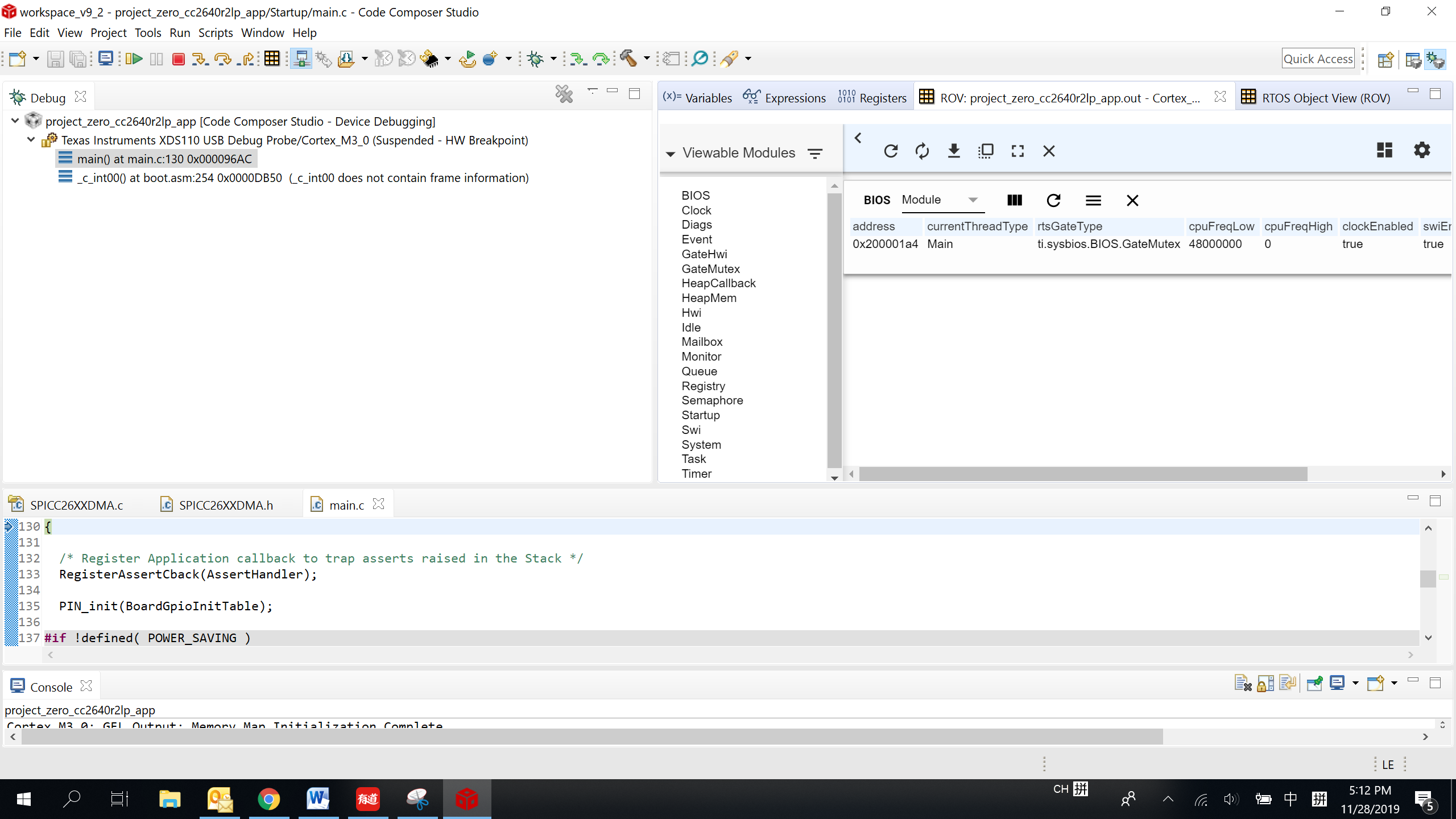
Task: Collapse the Viewable Modules section
Action: tap(671, 154)
